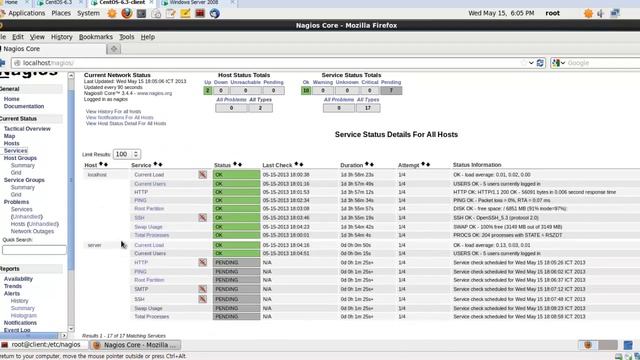Image resolution: width=640 pixels, height=360 pixels.
Task: Select the Nagios Core browser tab
Action: [52, 49]
